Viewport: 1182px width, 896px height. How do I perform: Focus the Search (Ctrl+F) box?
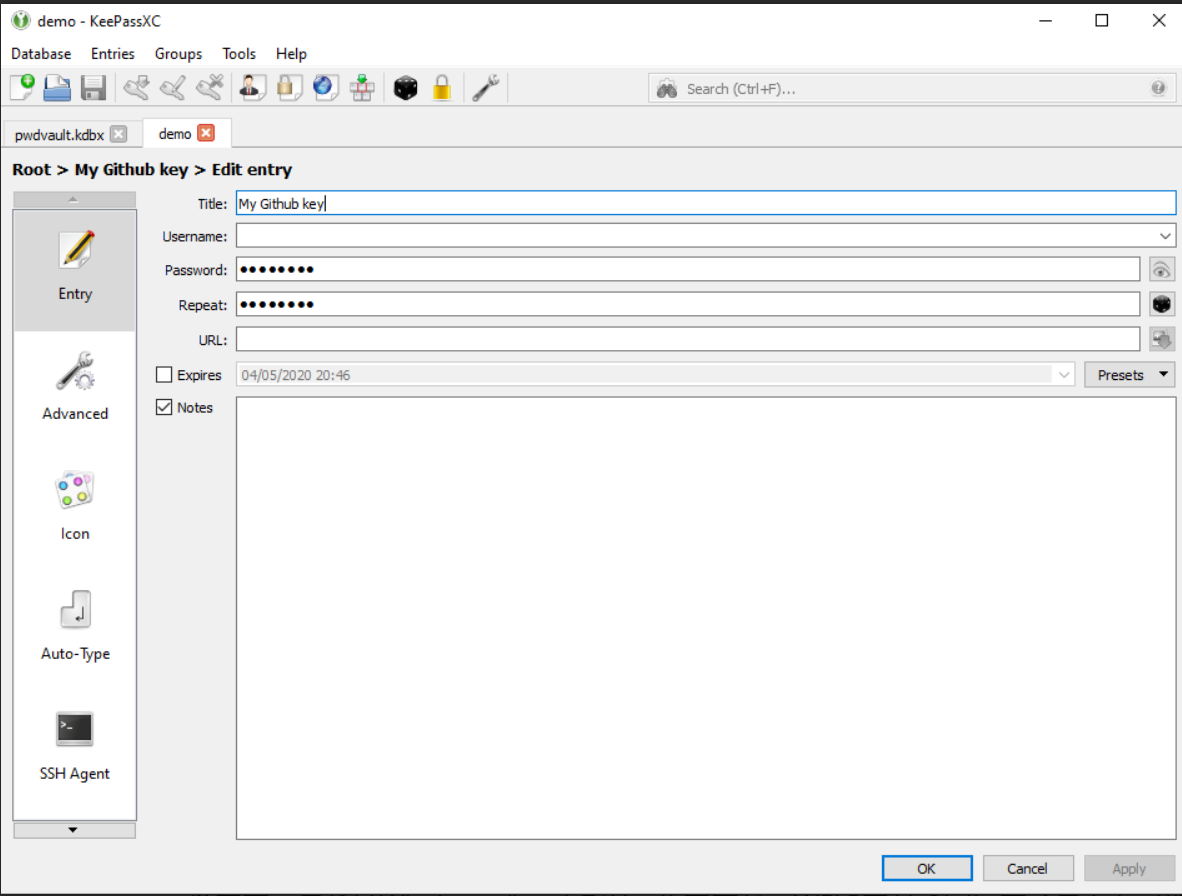[x=912, y=89]
